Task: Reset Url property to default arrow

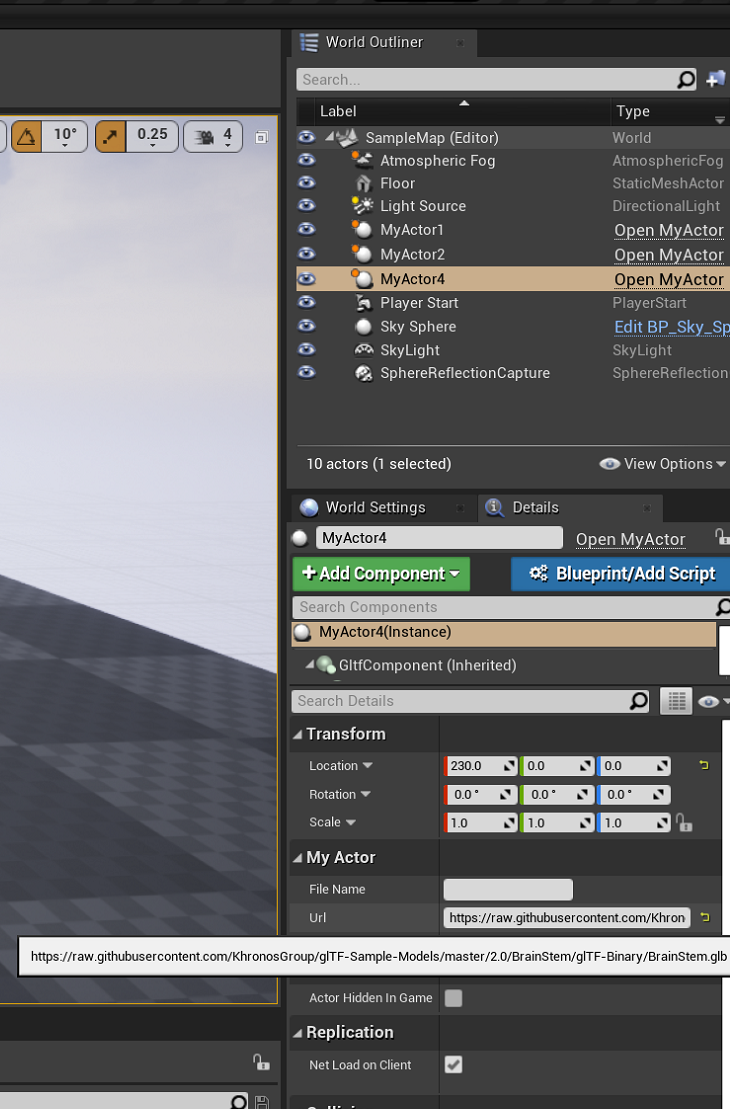Action: tap(704, 917)
